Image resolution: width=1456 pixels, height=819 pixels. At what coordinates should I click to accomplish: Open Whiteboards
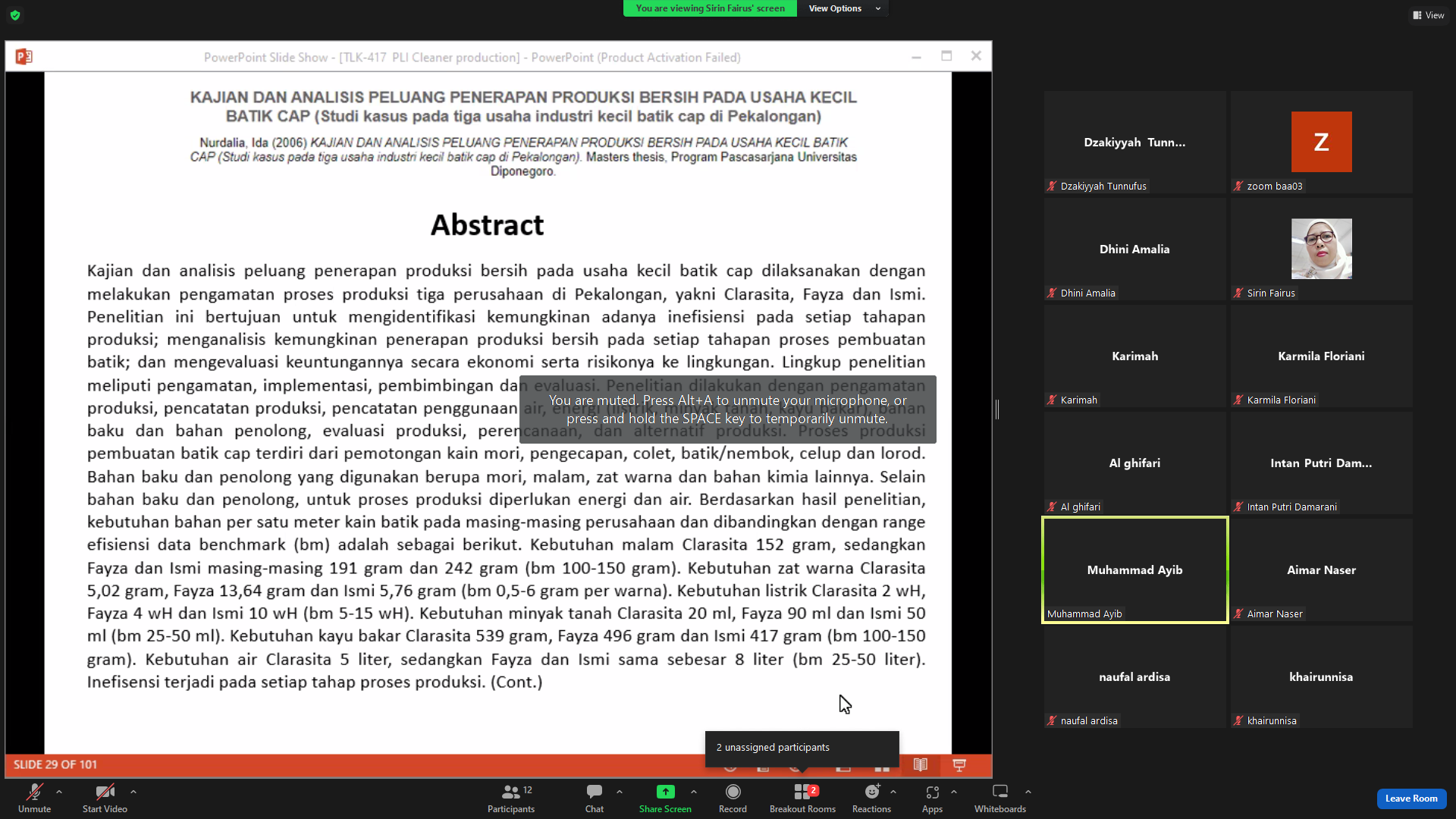pos(1000,798)
